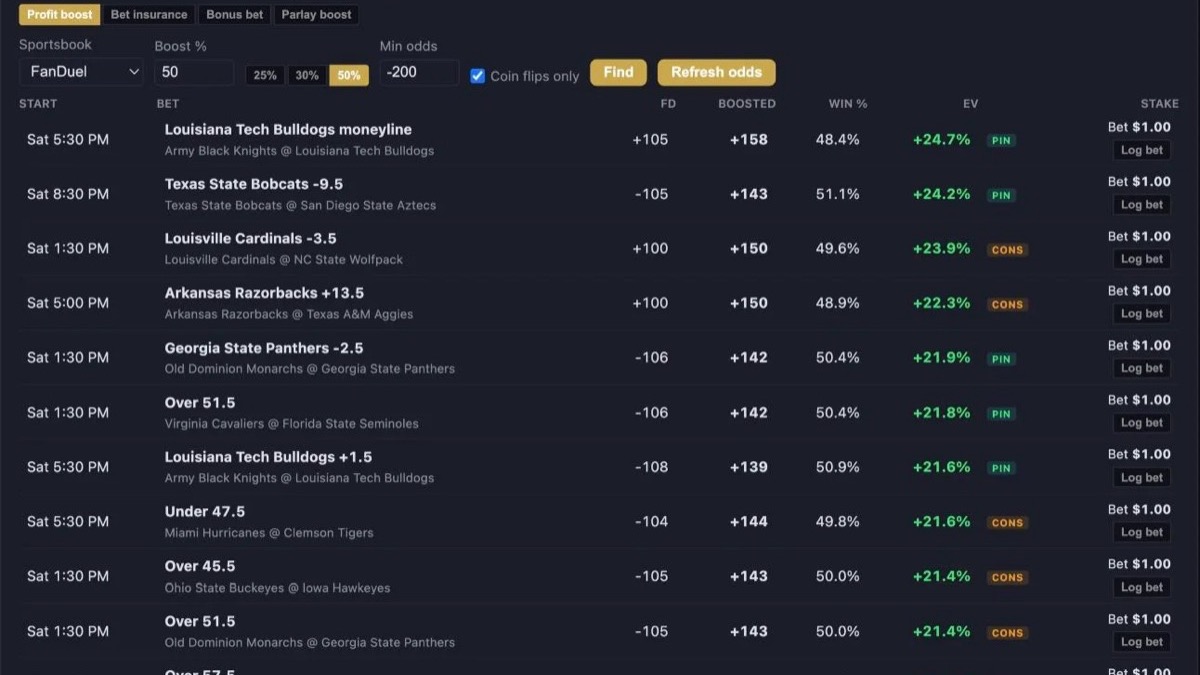Click the EV column header
Screen dimensions: 1200x675
coord(971,104)
